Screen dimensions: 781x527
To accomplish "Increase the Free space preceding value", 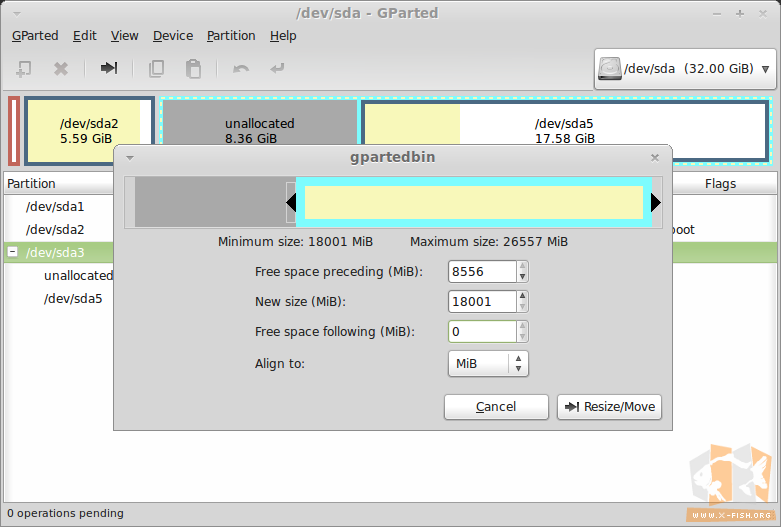I will coord(522,266).
